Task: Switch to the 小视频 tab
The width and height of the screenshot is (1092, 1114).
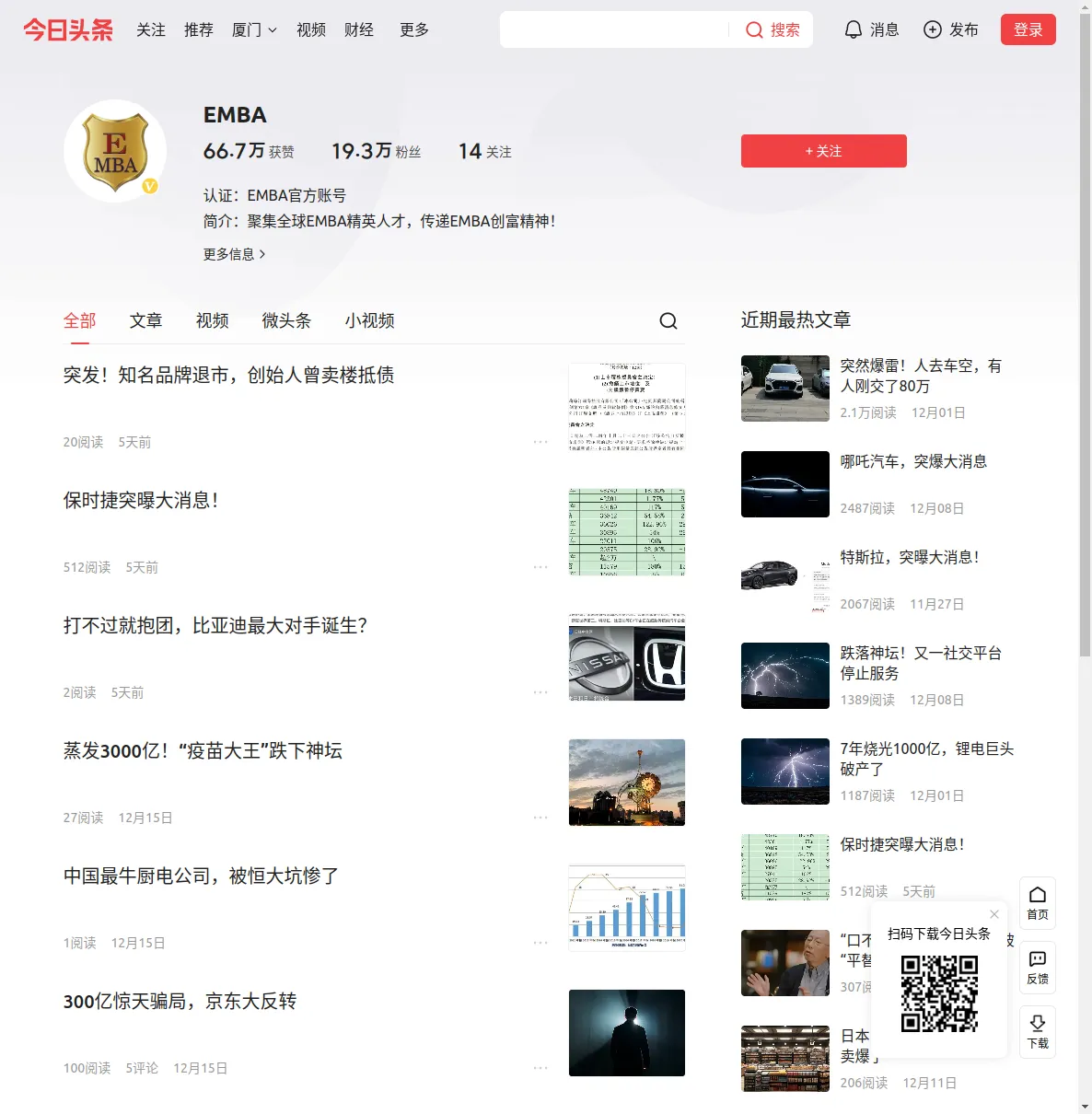Action: 370,320
